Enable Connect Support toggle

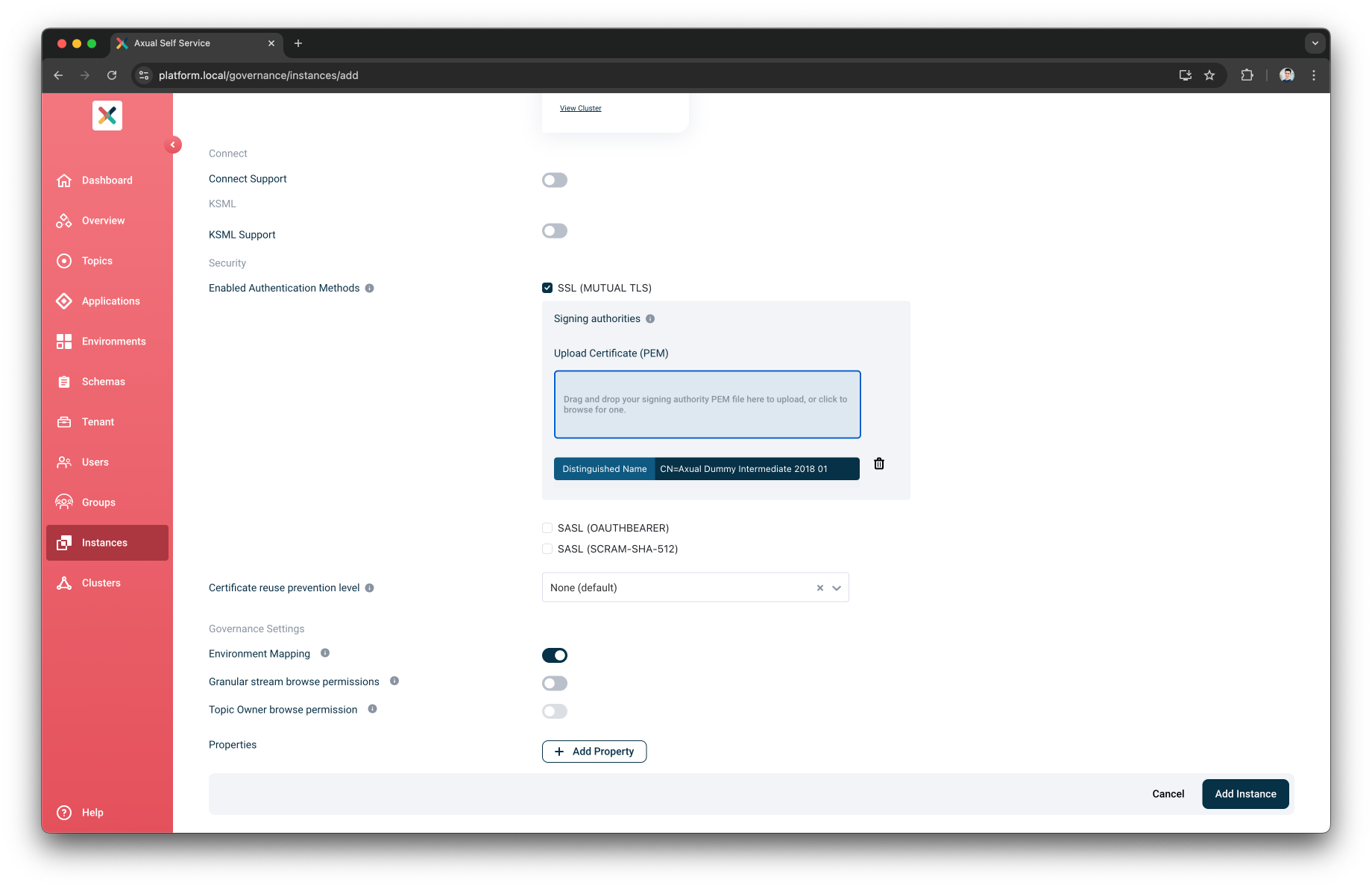pyautogui.click(x=555, y=180)
